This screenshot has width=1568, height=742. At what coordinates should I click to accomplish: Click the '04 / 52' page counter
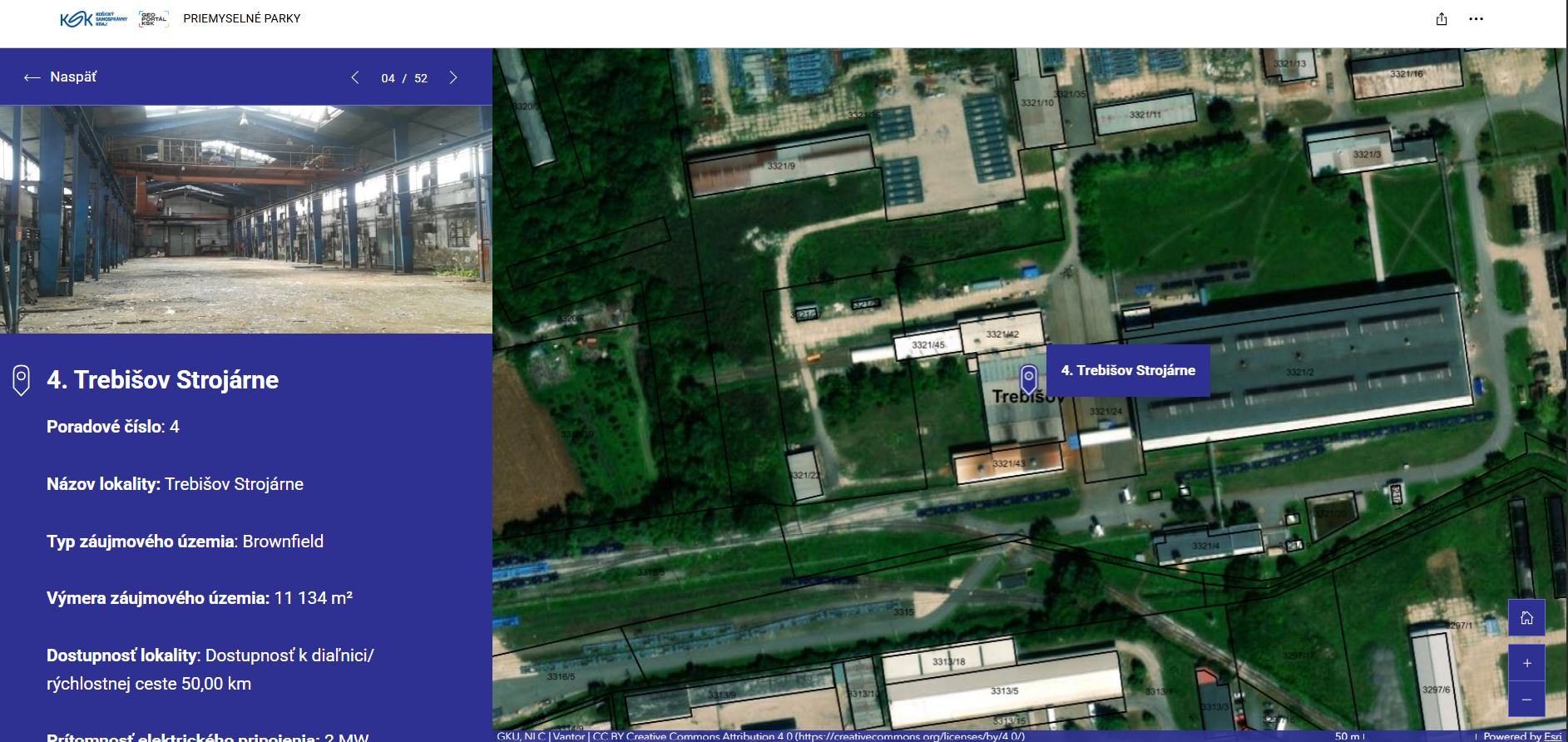pos(404,78)
